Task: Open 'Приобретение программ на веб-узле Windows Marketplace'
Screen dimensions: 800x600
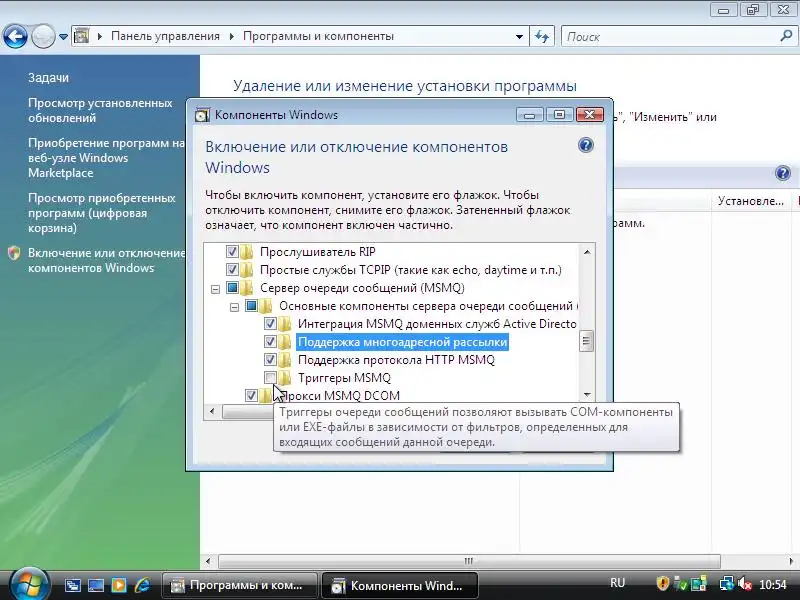Action: [x=106, y=158]
